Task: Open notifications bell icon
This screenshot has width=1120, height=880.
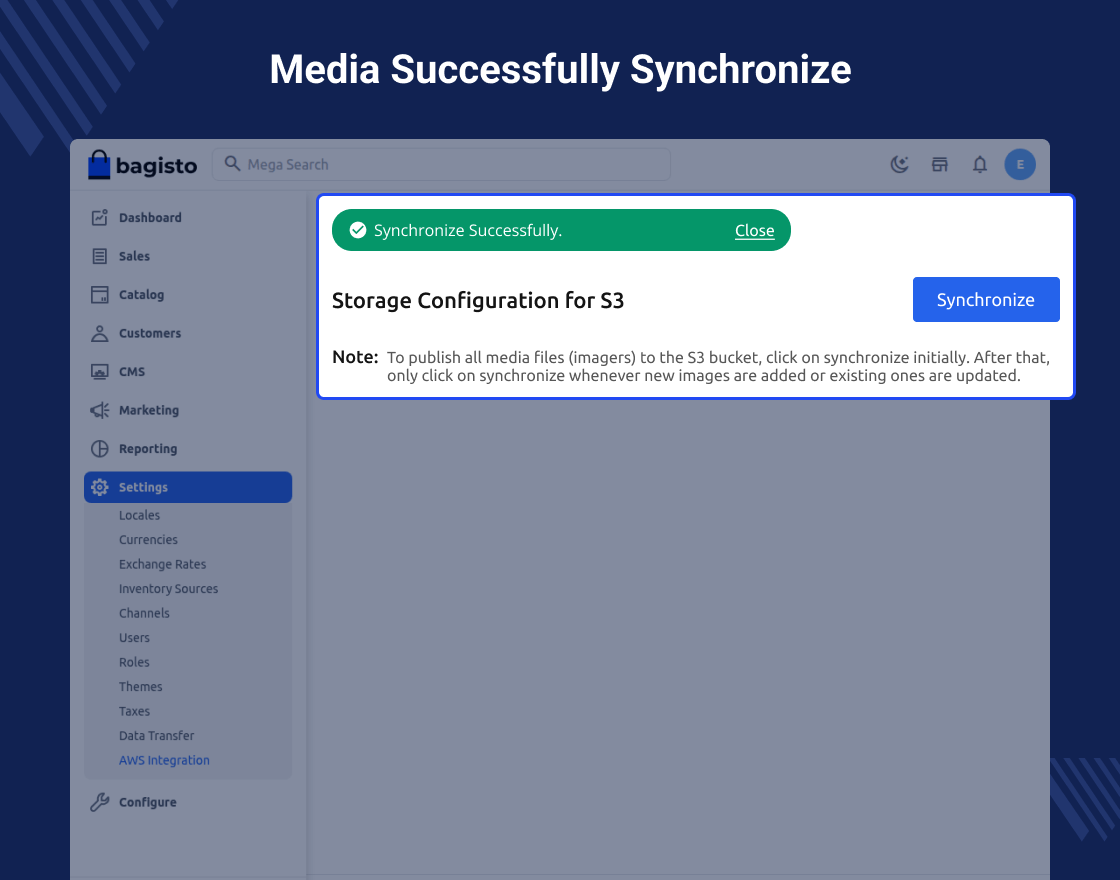Action: click(980, 165)
